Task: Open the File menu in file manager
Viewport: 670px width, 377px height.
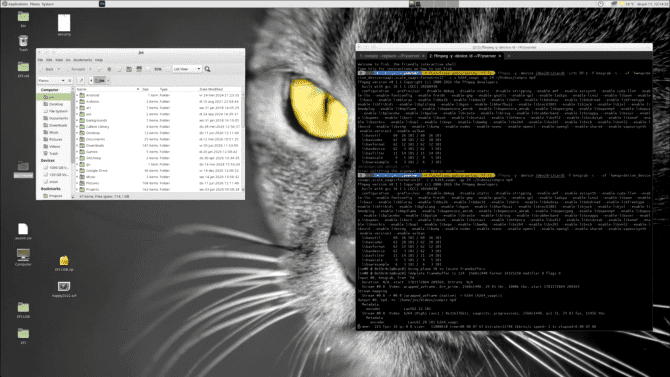Action: tap(40, 60)
